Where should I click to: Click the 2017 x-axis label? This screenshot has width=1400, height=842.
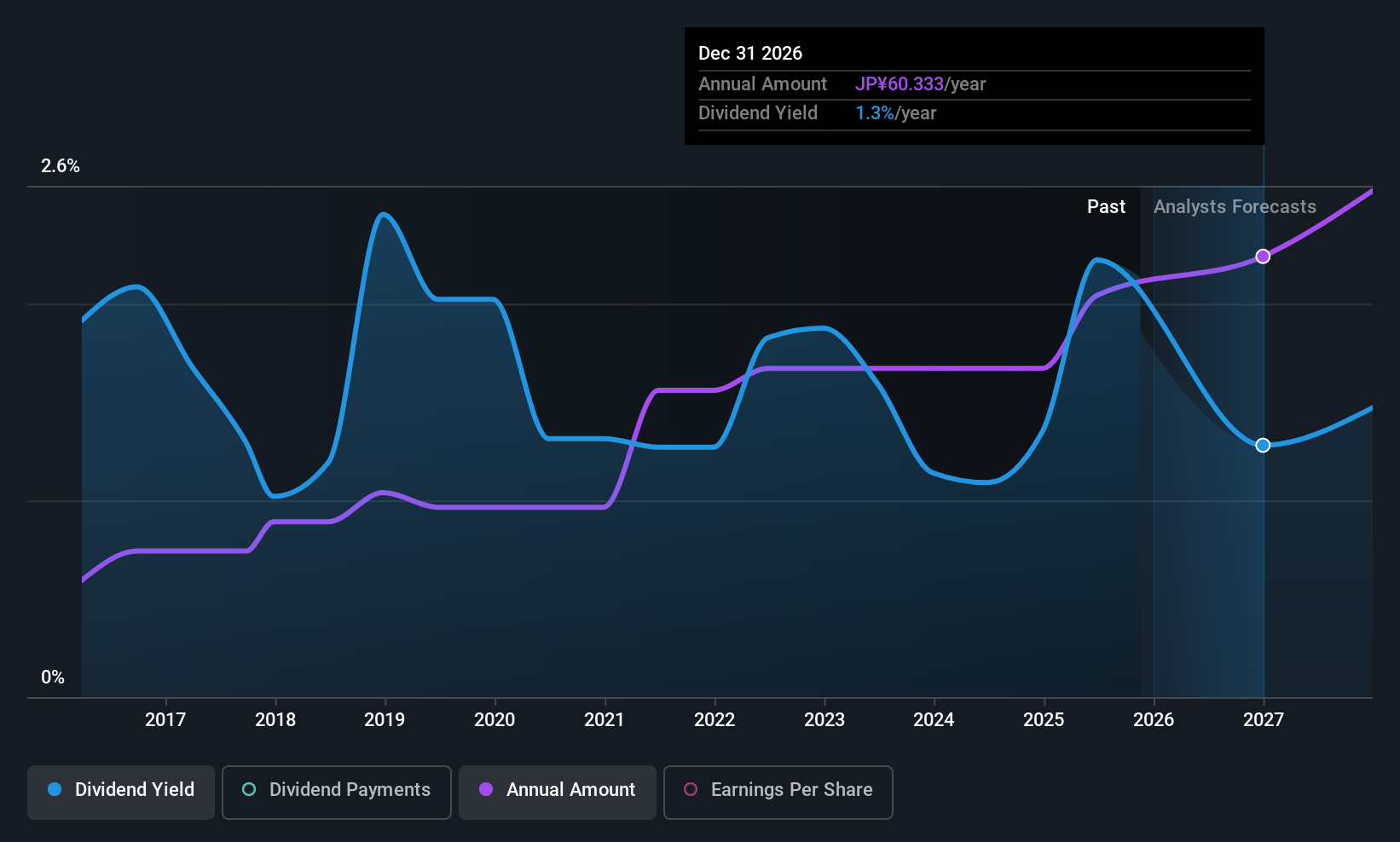click(x=165, y=719)
